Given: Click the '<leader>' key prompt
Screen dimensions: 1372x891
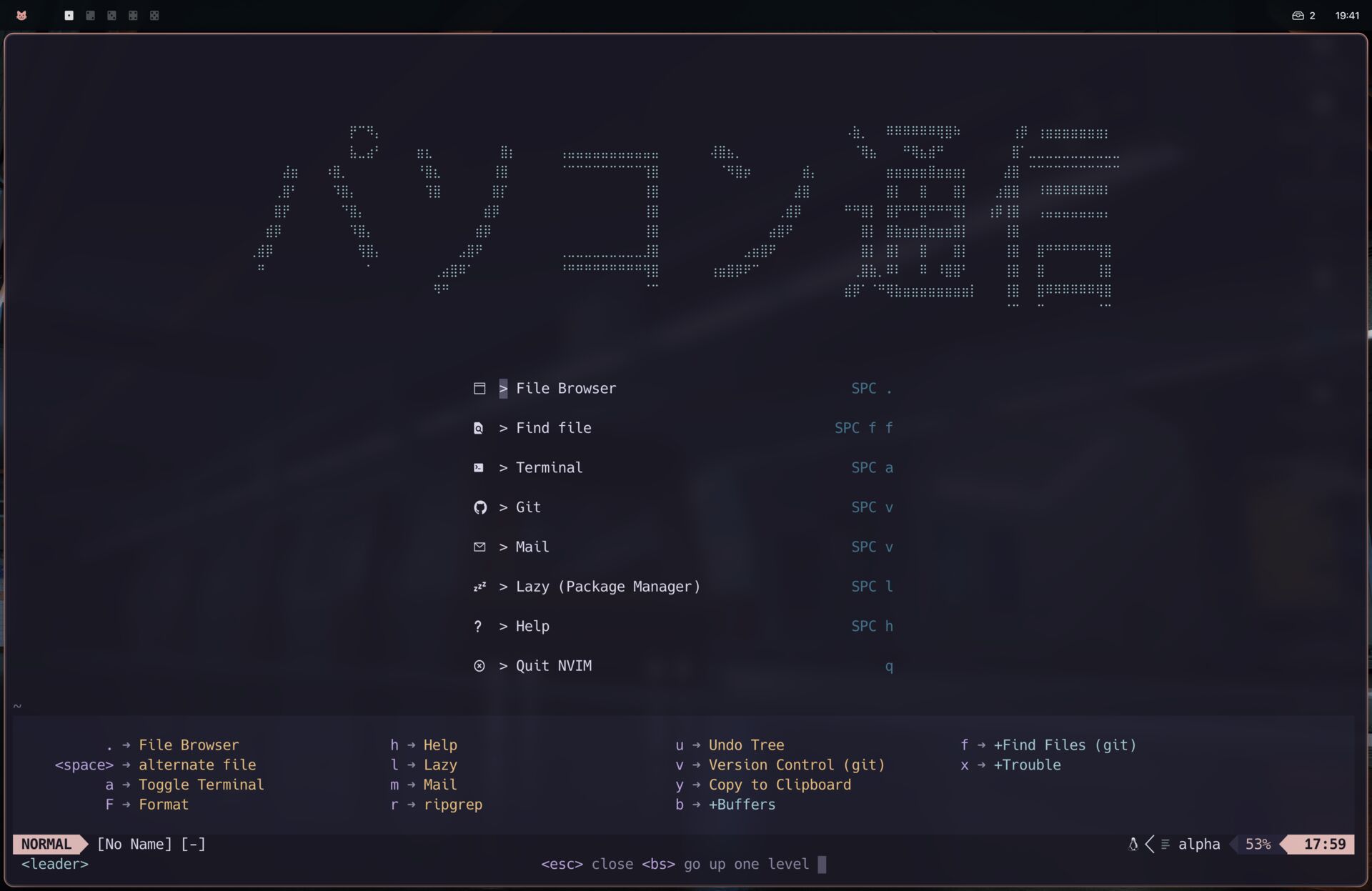Looking at the screenshot, I should click(55, 865).
